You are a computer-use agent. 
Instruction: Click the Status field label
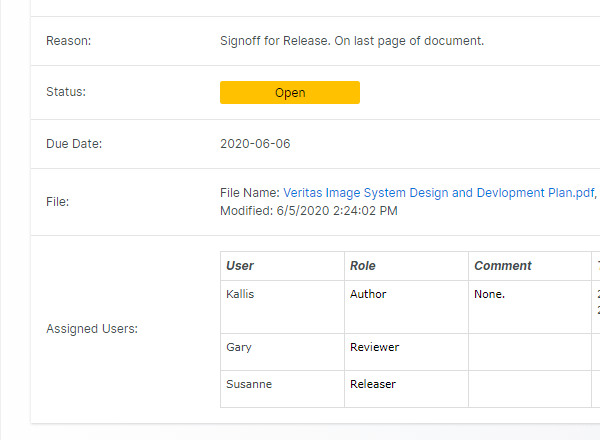point(66,92)
